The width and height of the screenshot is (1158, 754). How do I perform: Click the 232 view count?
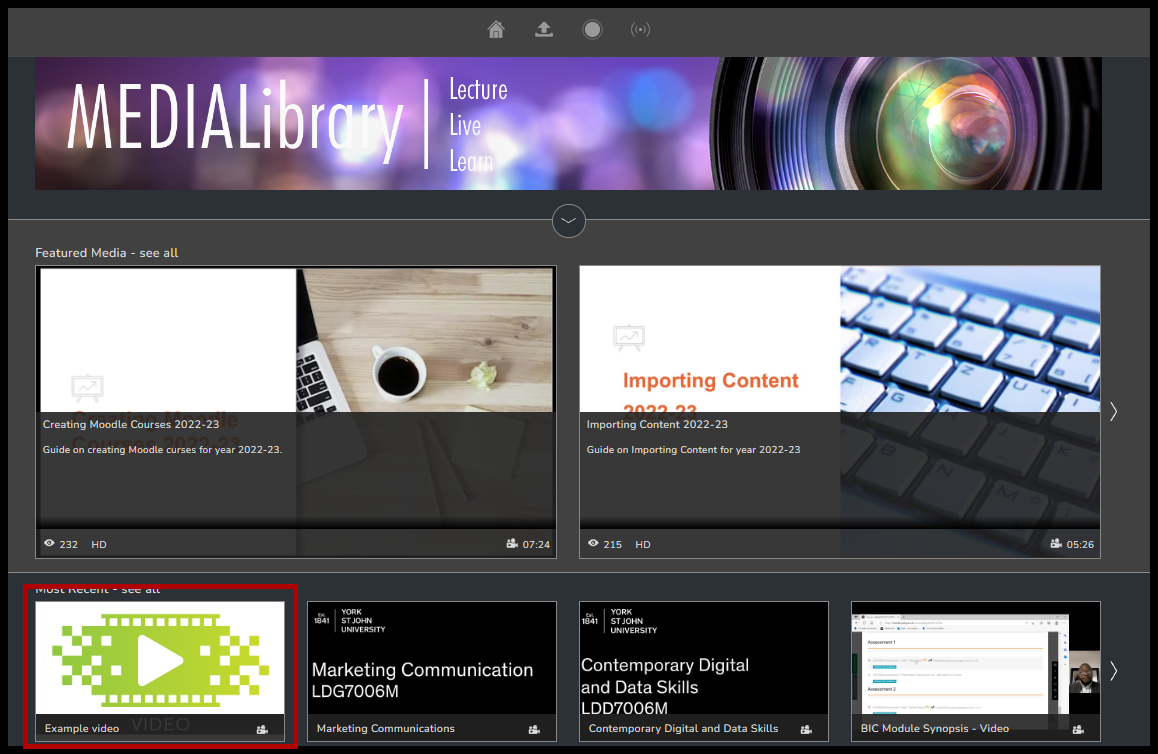click(x=69, y=544)
